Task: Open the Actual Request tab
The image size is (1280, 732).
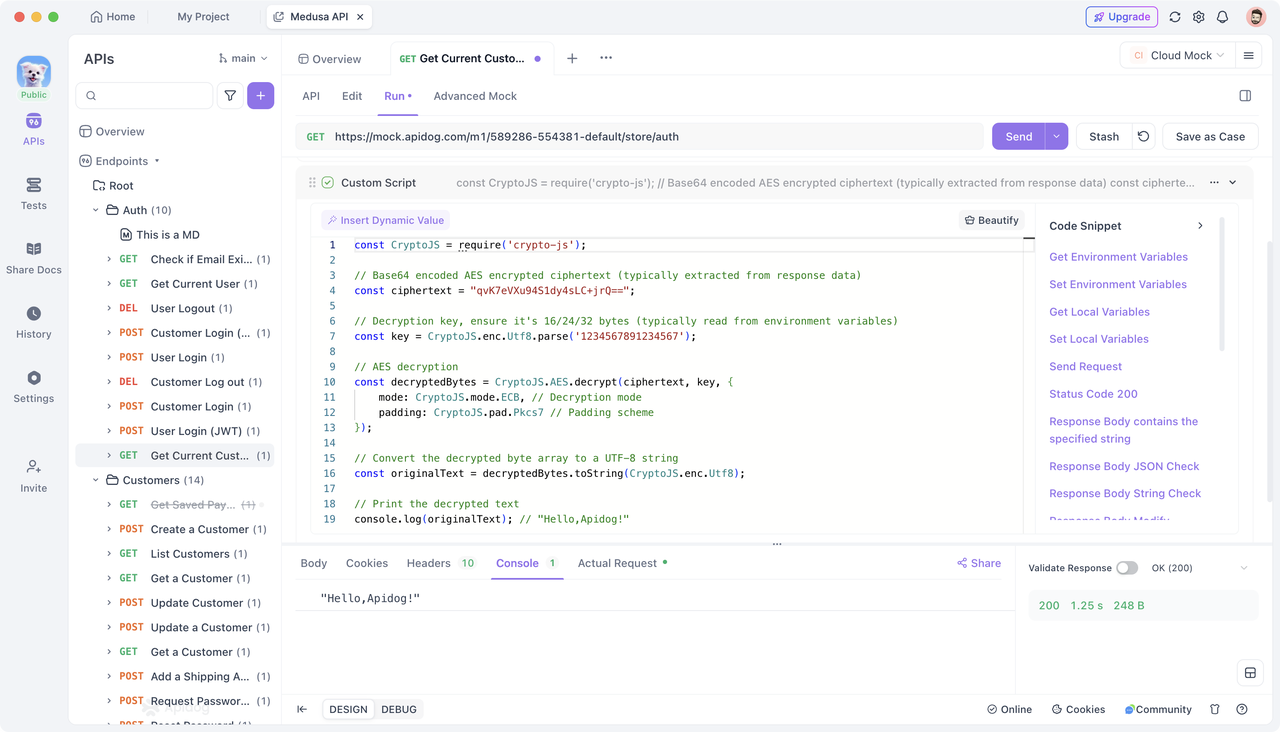Action: tap(622, 563)
